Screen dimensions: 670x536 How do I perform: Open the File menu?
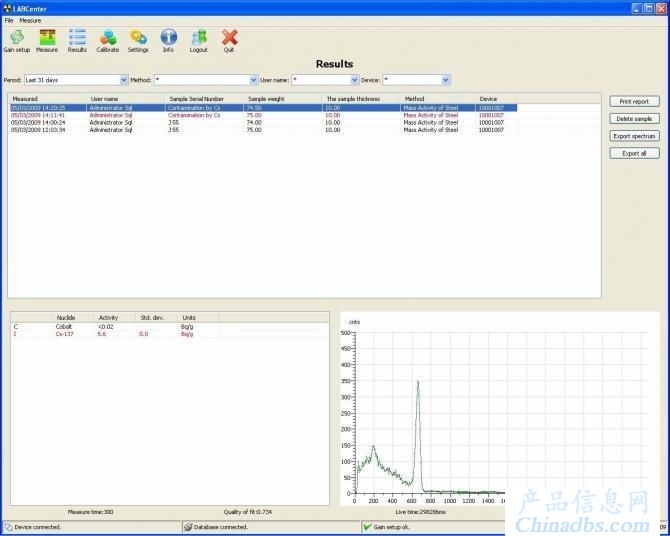[9, 21]
